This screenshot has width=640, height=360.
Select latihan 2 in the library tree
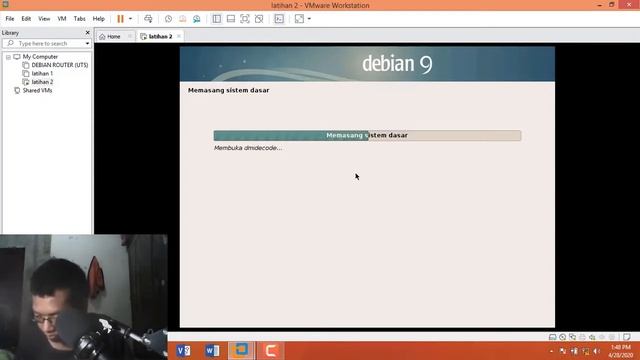click(x=42, y=82)
